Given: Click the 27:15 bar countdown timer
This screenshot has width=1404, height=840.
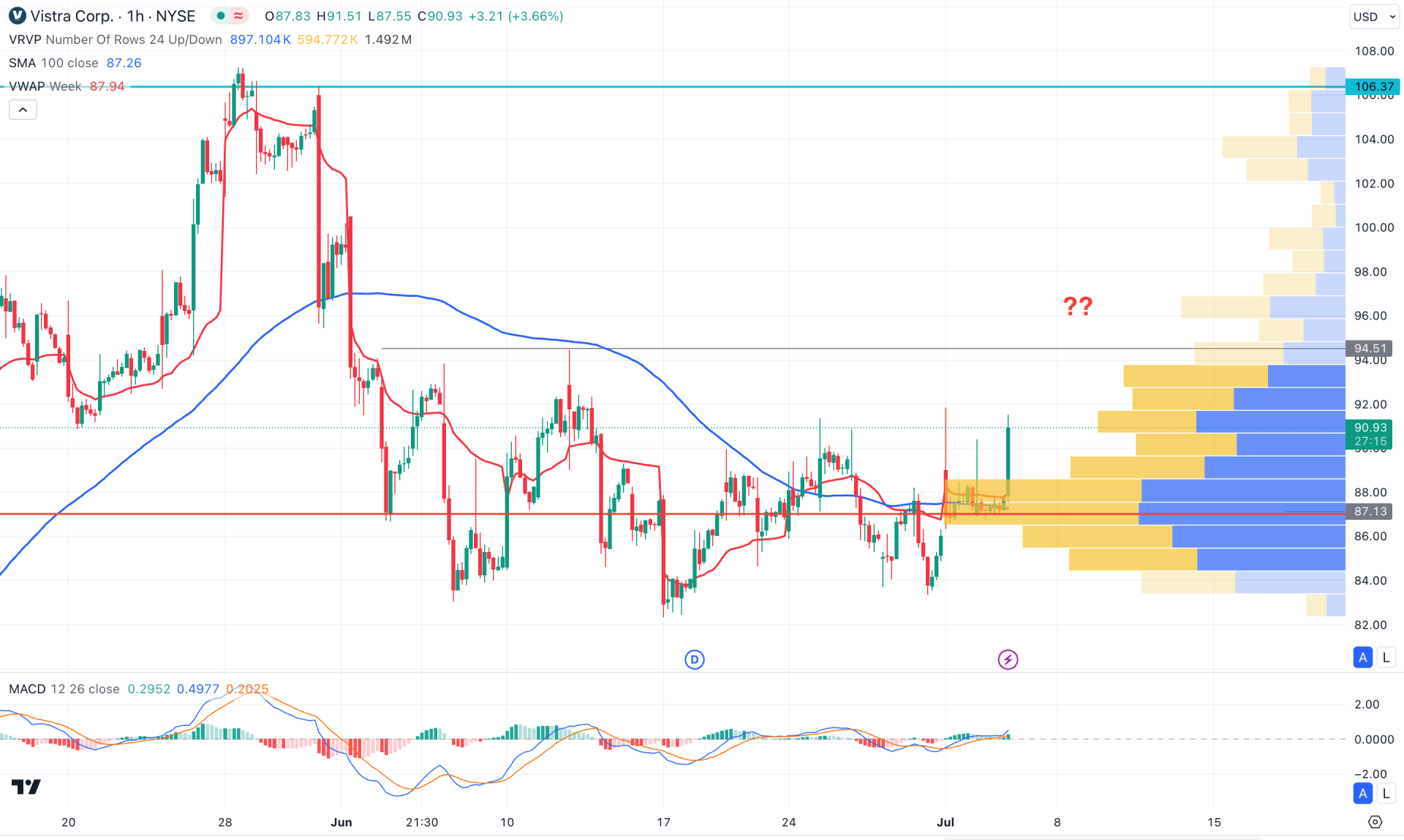Looking at the screenshot, I should point(1370,442).
